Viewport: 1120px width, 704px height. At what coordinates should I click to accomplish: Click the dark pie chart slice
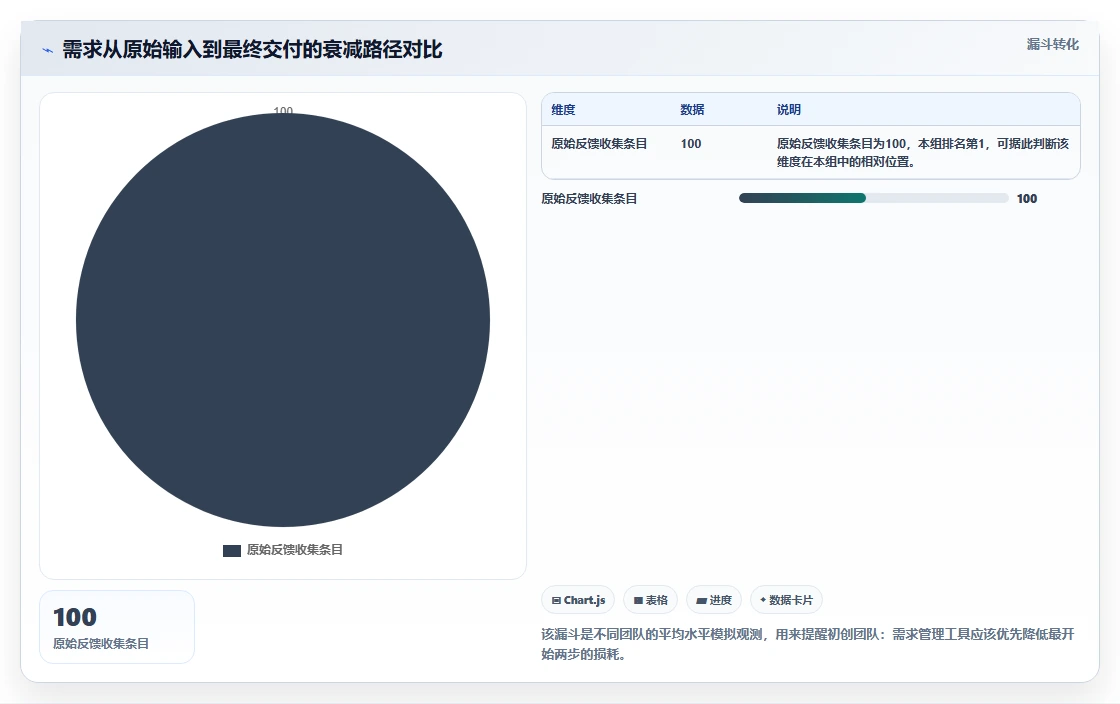click(283, 320)
